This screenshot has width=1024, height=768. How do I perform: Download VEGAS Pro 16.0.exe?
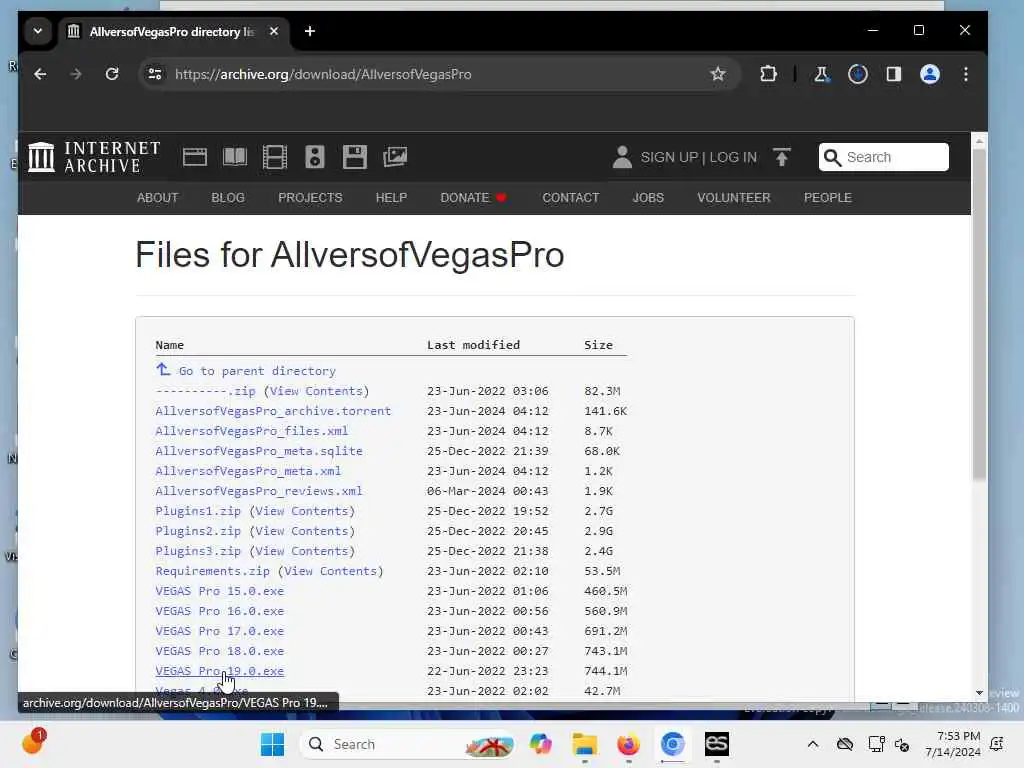(219, 611)
